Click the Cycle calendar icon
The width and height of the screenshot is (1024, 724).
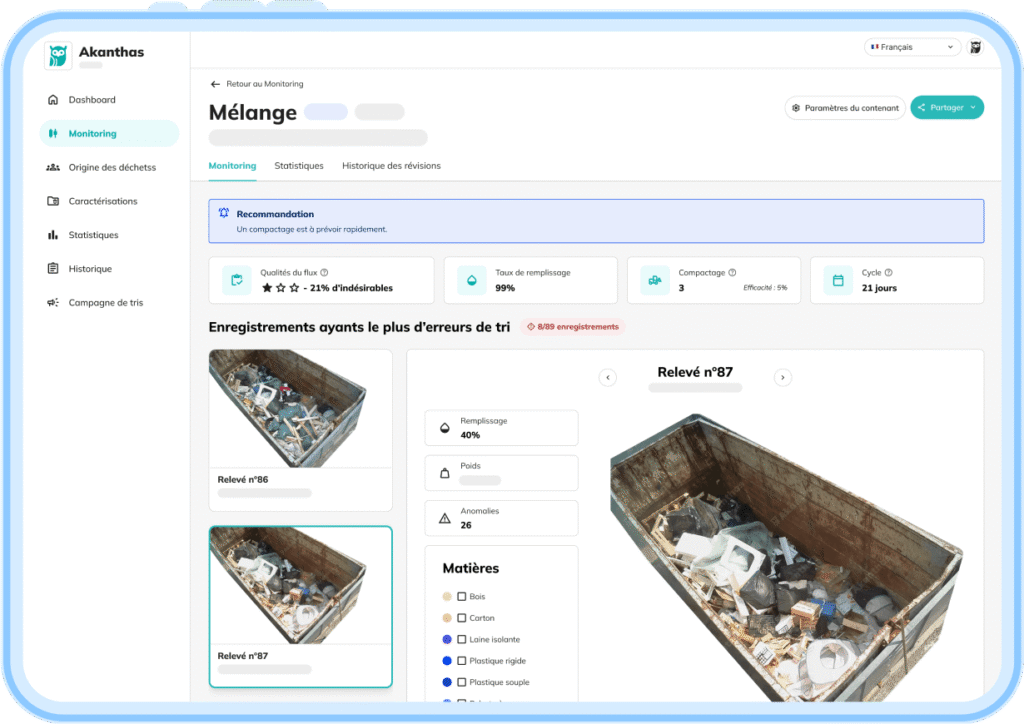click(x=838, y=280)
